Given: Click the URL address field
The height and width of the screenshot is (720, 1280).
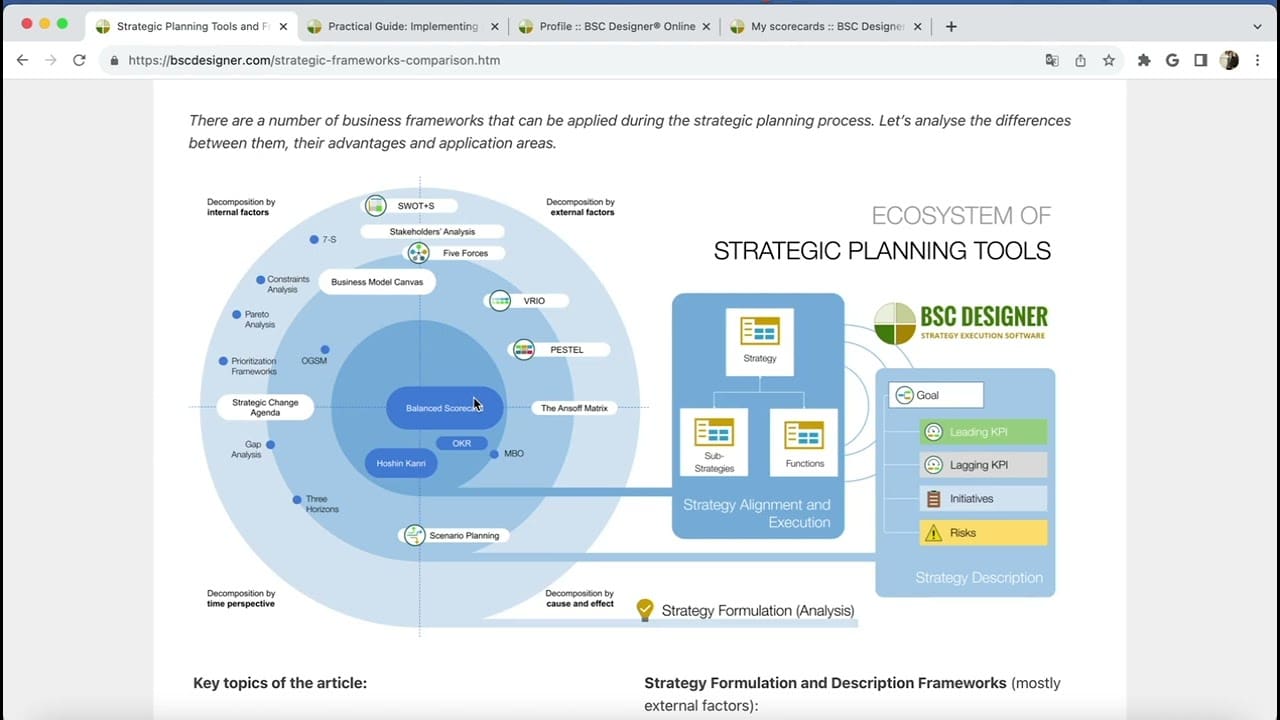Looking at the screenshot, I should pyautogui.click(x=570, y=60).
